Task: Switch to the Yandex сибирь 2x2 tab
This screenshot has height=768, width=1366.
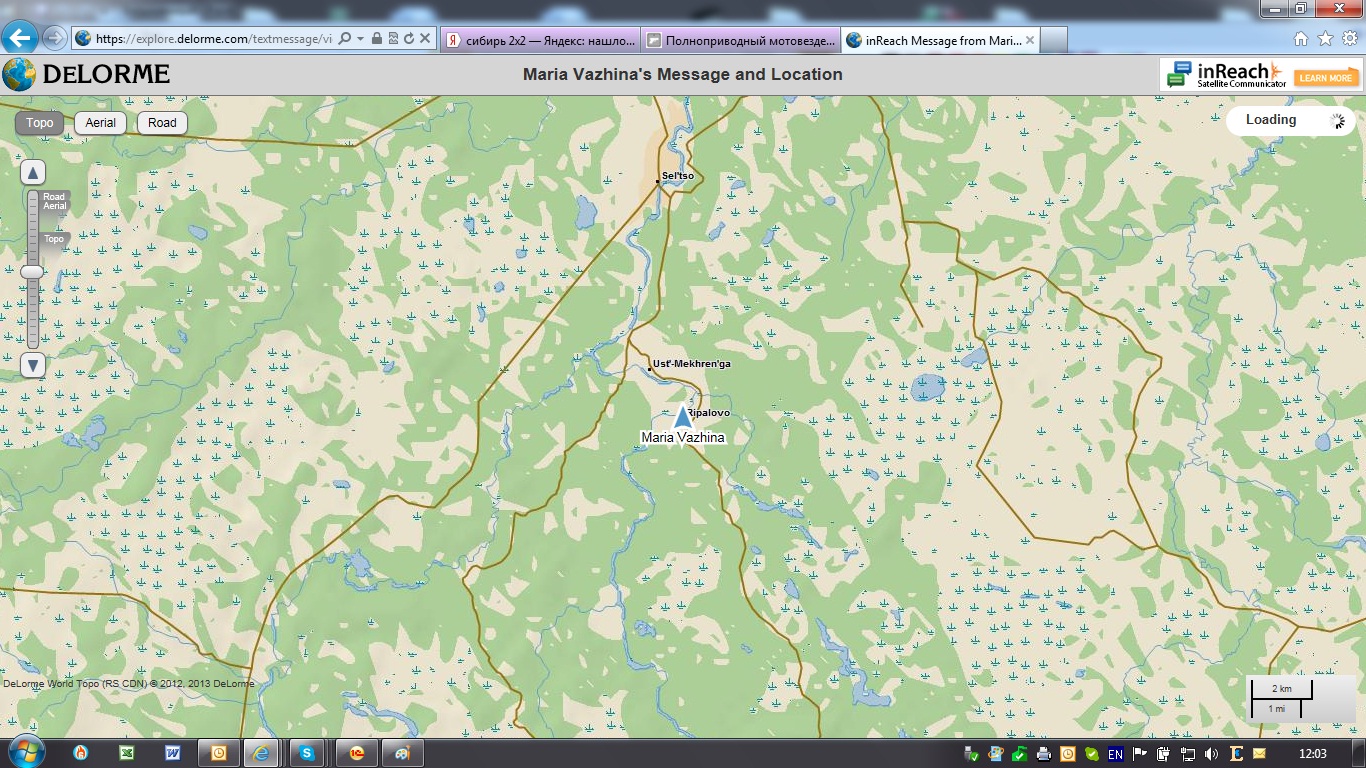Action: [x=540, y=40]
